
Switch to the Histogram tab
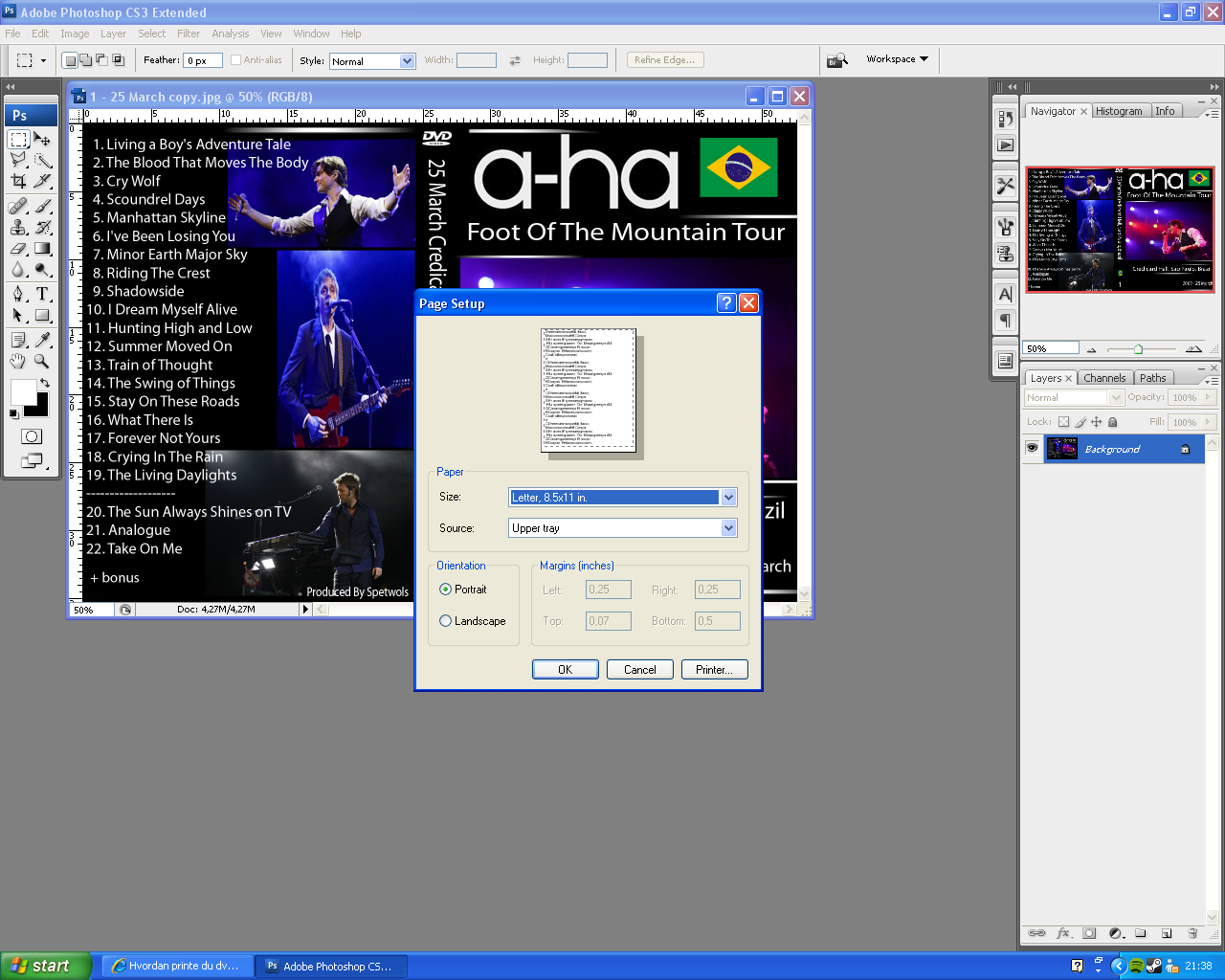(1119, 111)
